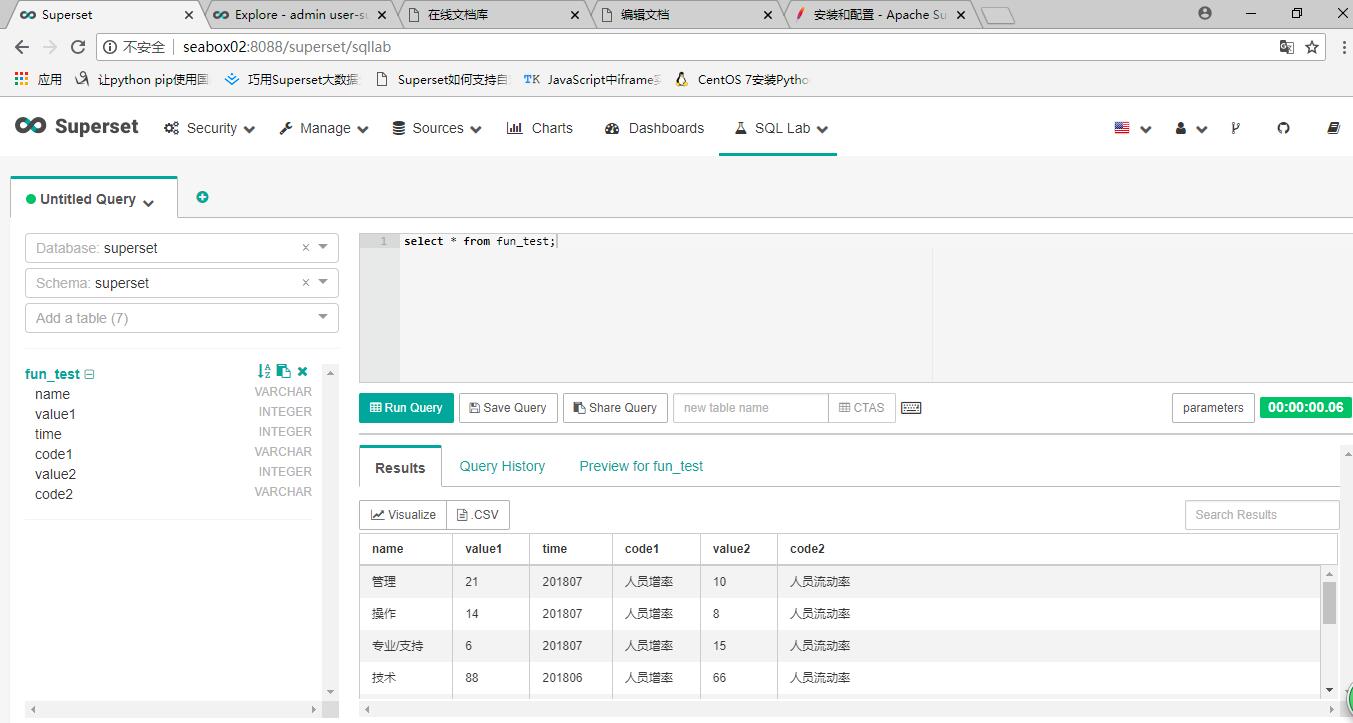
Task: Open the GitHub icon link
Action: point(1284,128)
